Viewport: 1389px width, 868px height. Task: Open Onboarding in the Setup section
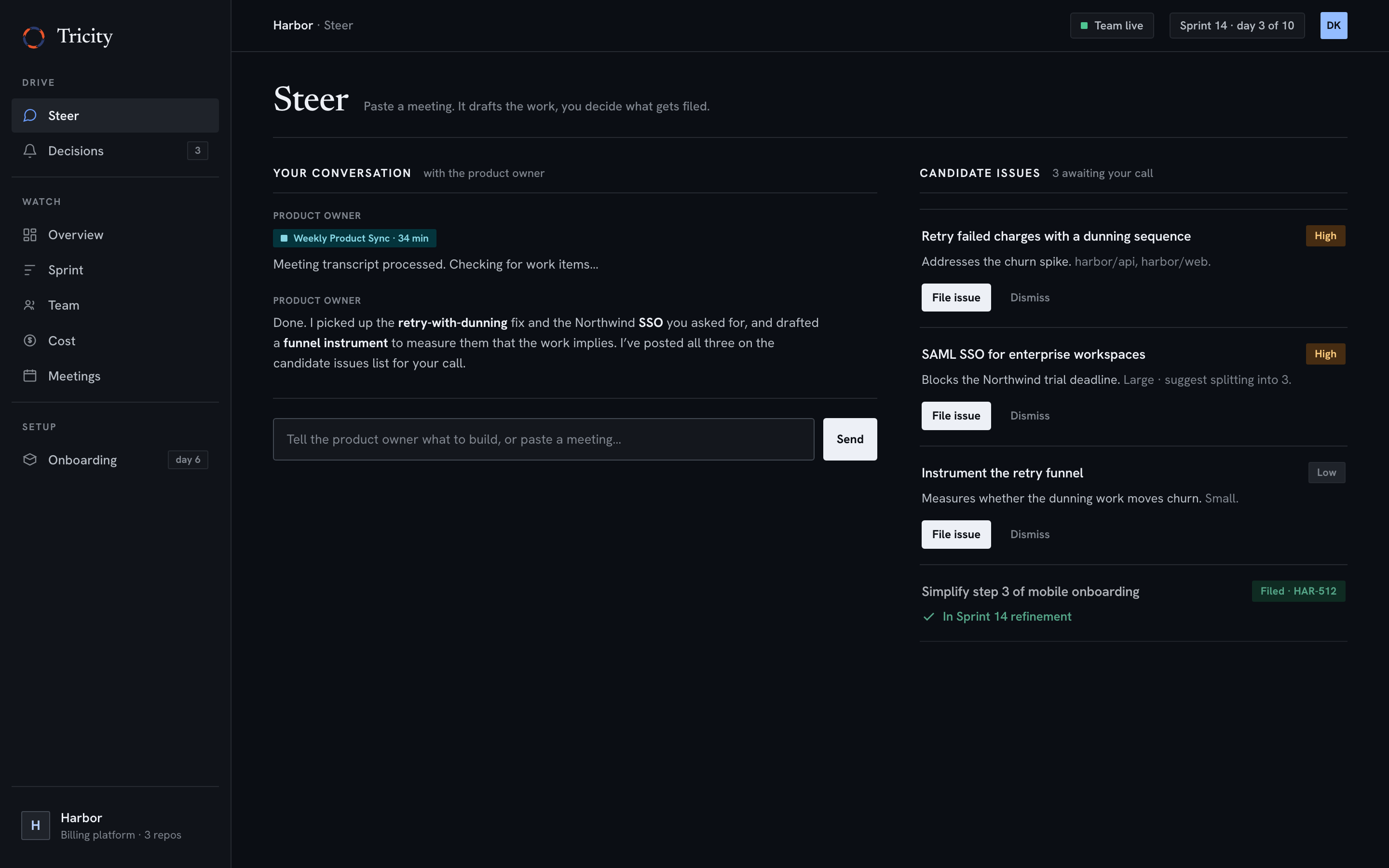[x=115, y=460]
